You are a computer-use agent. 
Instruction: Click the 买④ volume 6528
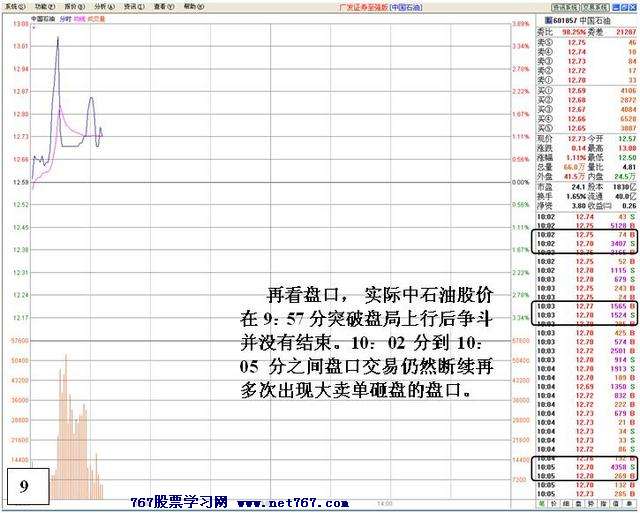(x=628, y=119)
